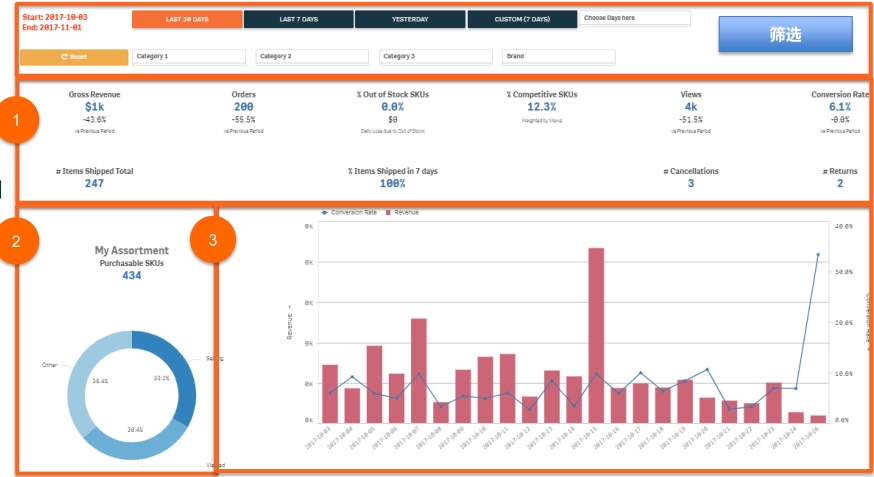Click the Gross Revenue $1k value
The image size is (874, 477).
pos(95,106)
